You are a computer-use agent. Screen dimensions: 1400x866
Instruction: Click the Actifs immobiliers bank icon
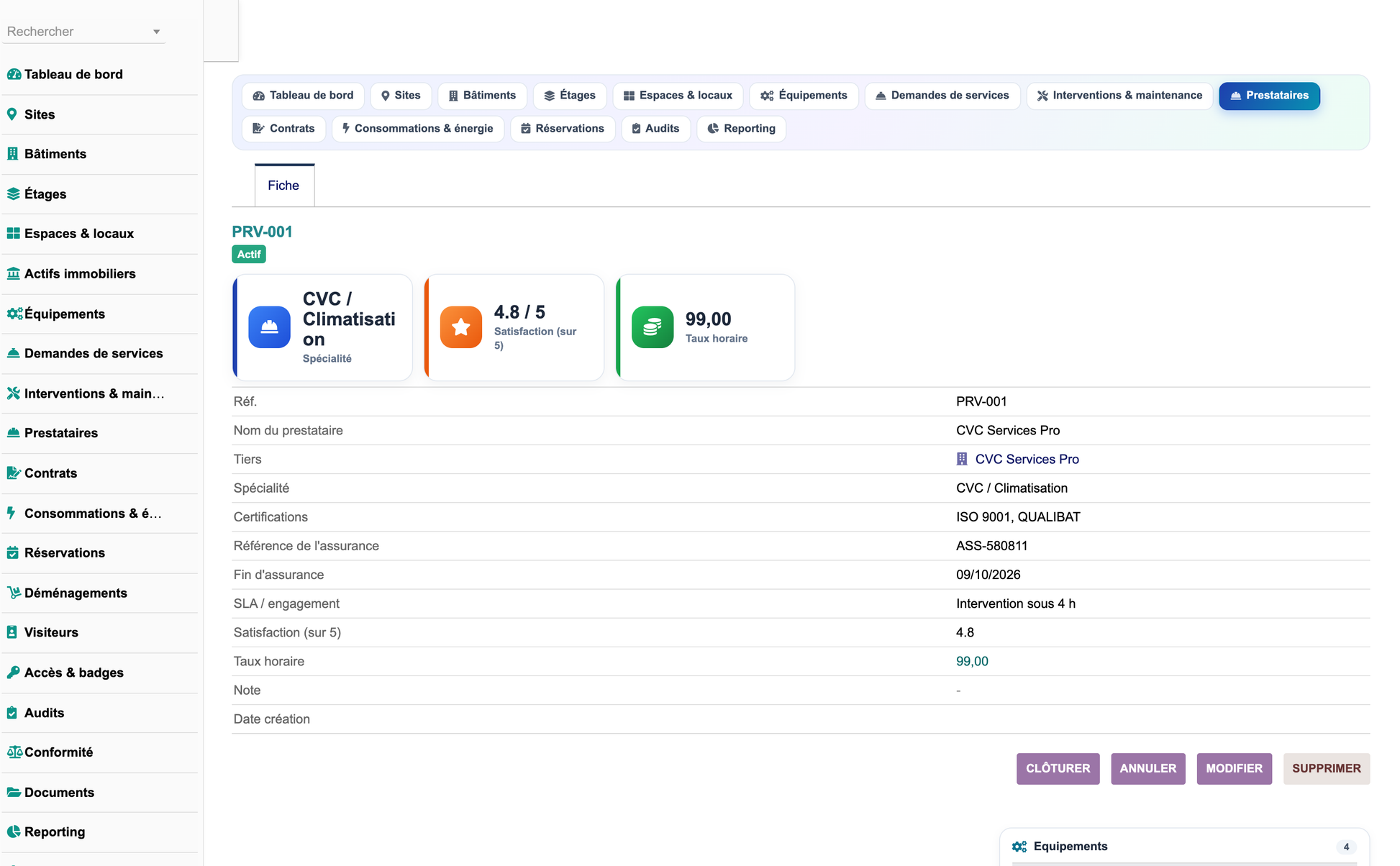pyautogui.click(x=14, y=274)
